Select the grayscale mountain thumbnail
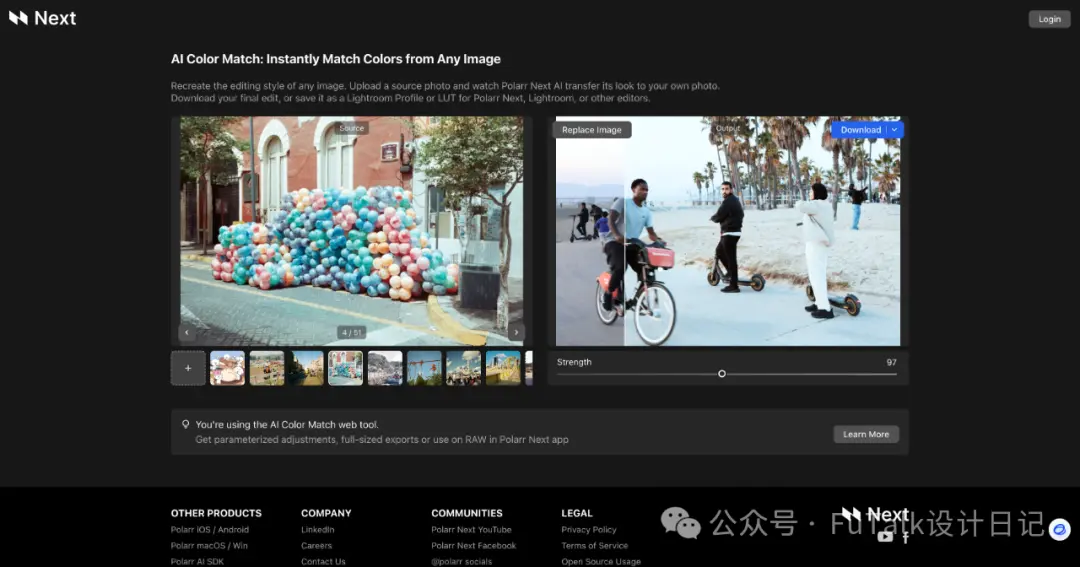The image size is (1080, 567). pyautogui.click(x=385, y=368)
